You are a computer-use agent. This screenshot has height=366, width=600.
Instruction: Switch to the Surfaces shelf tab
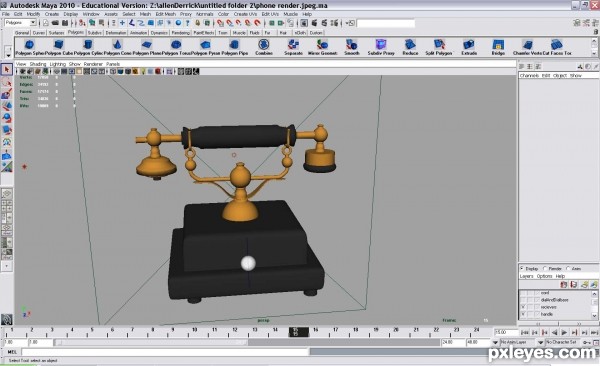(x=56, y=33)
